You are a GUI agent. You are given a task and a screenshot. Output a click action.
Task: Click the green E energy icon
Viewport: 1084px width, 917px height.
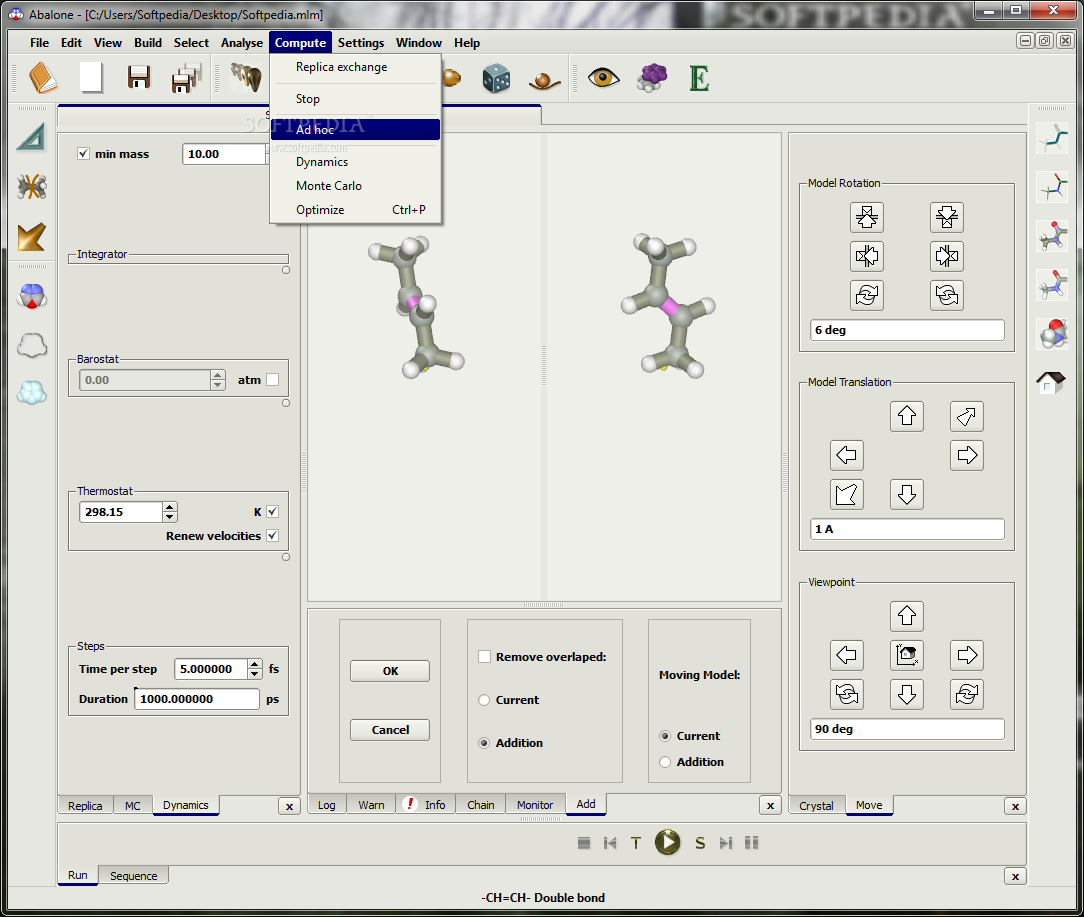pos(699,78)
